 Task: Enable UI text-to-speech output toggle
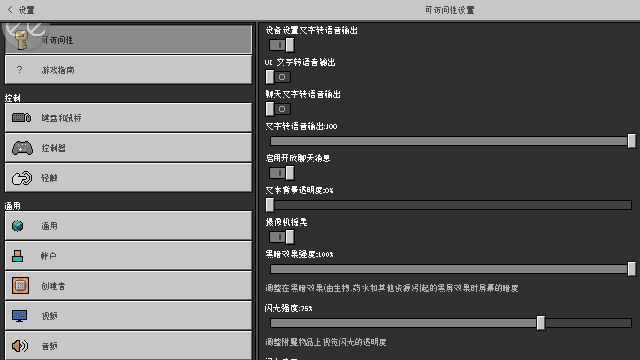click(x=278, y=77)
